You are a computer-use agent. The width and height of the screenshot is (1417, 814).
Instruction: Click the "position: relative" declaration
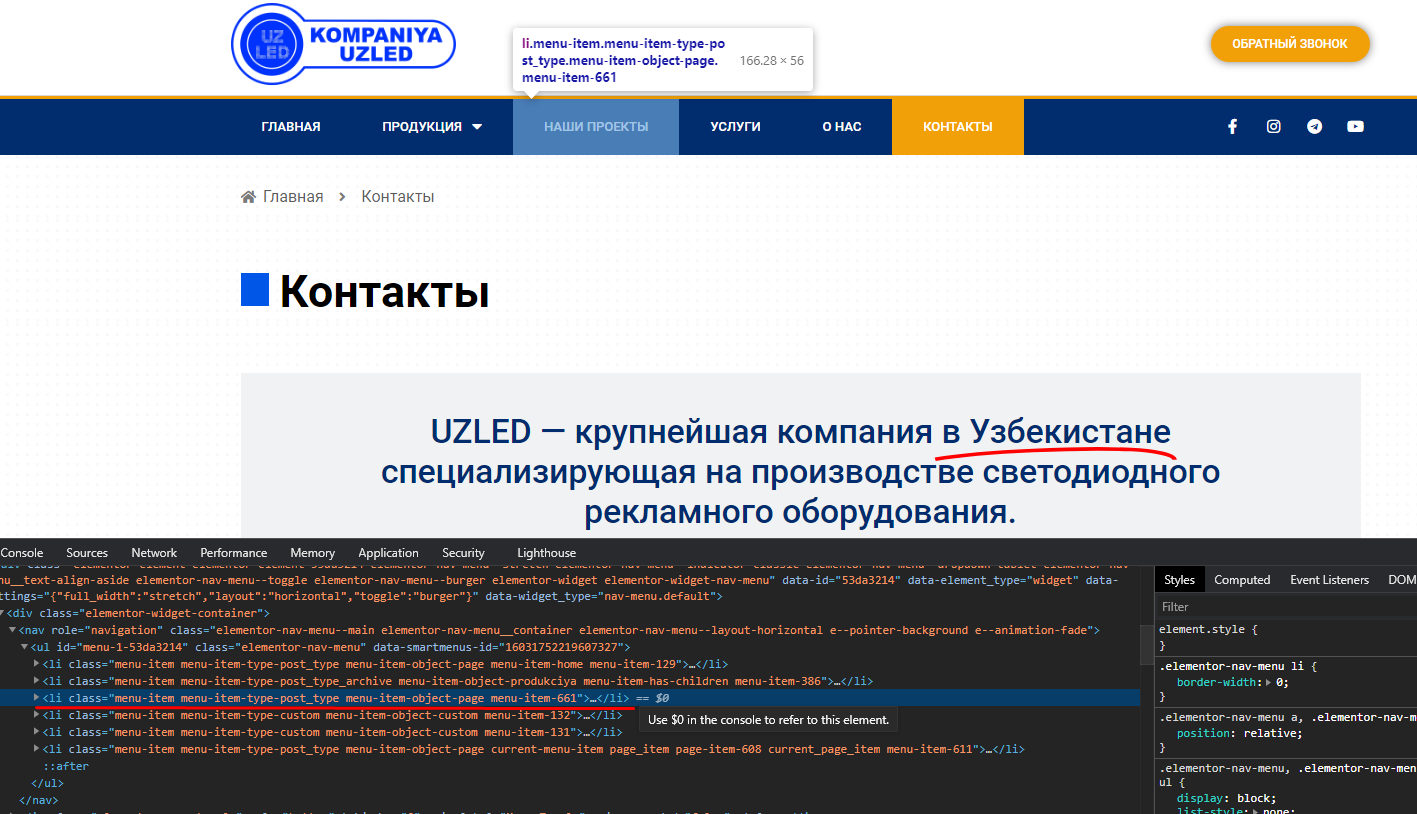1240,733
